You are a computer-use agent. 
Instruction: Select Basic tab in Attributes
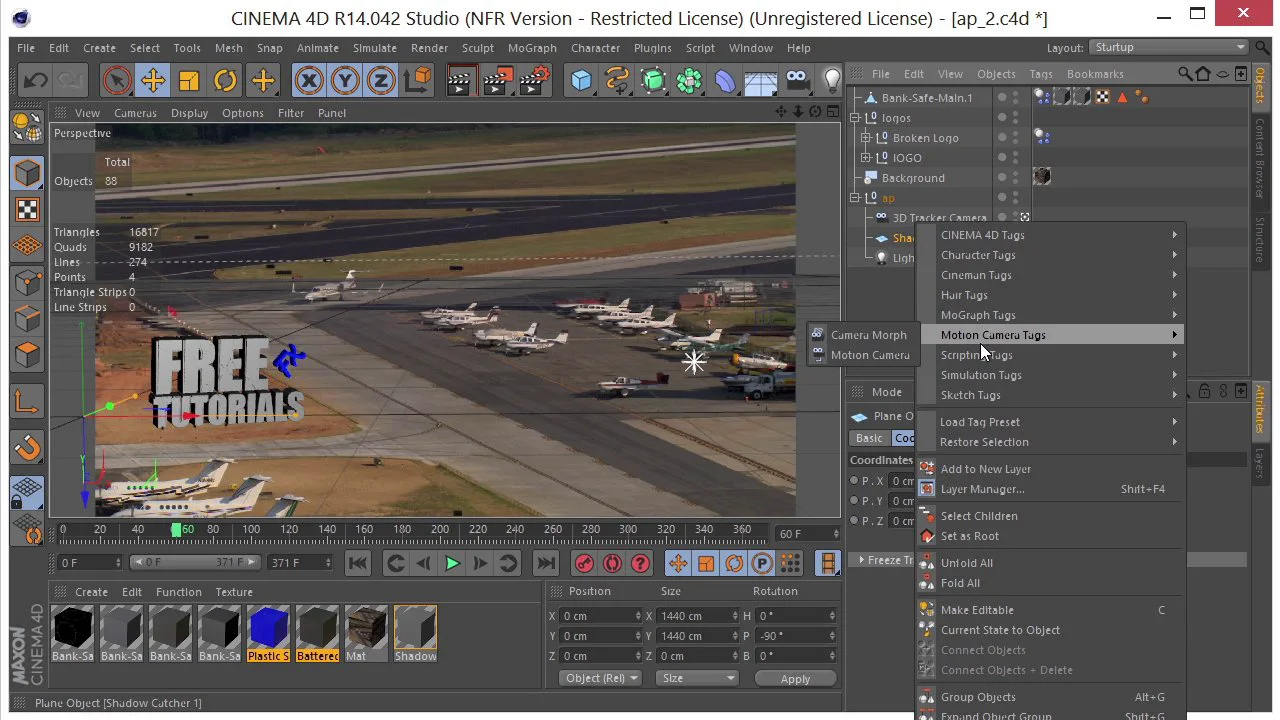tap(869, 438)
